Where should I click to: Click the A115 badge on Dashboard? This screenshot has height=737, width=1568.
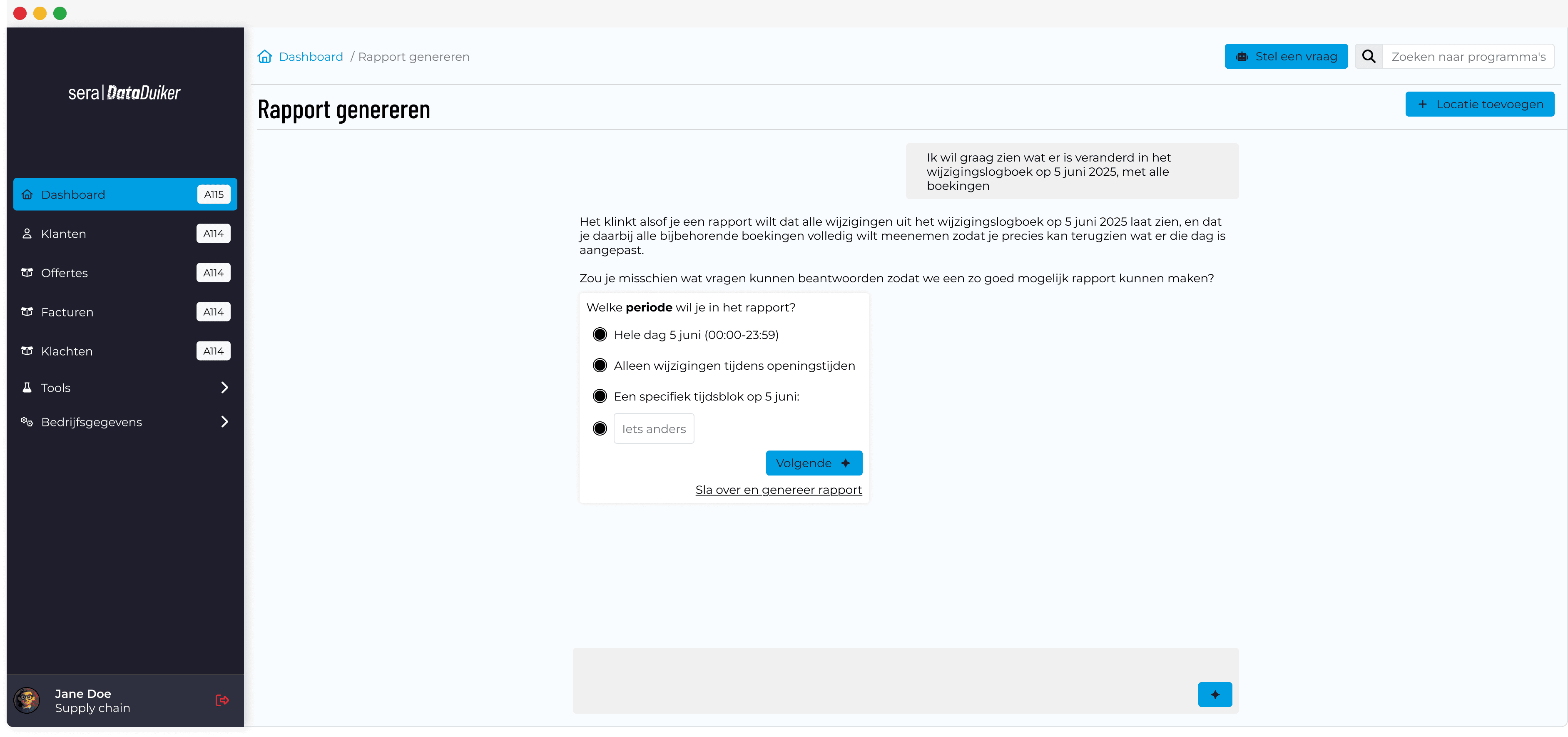click(x=214, y=195)
